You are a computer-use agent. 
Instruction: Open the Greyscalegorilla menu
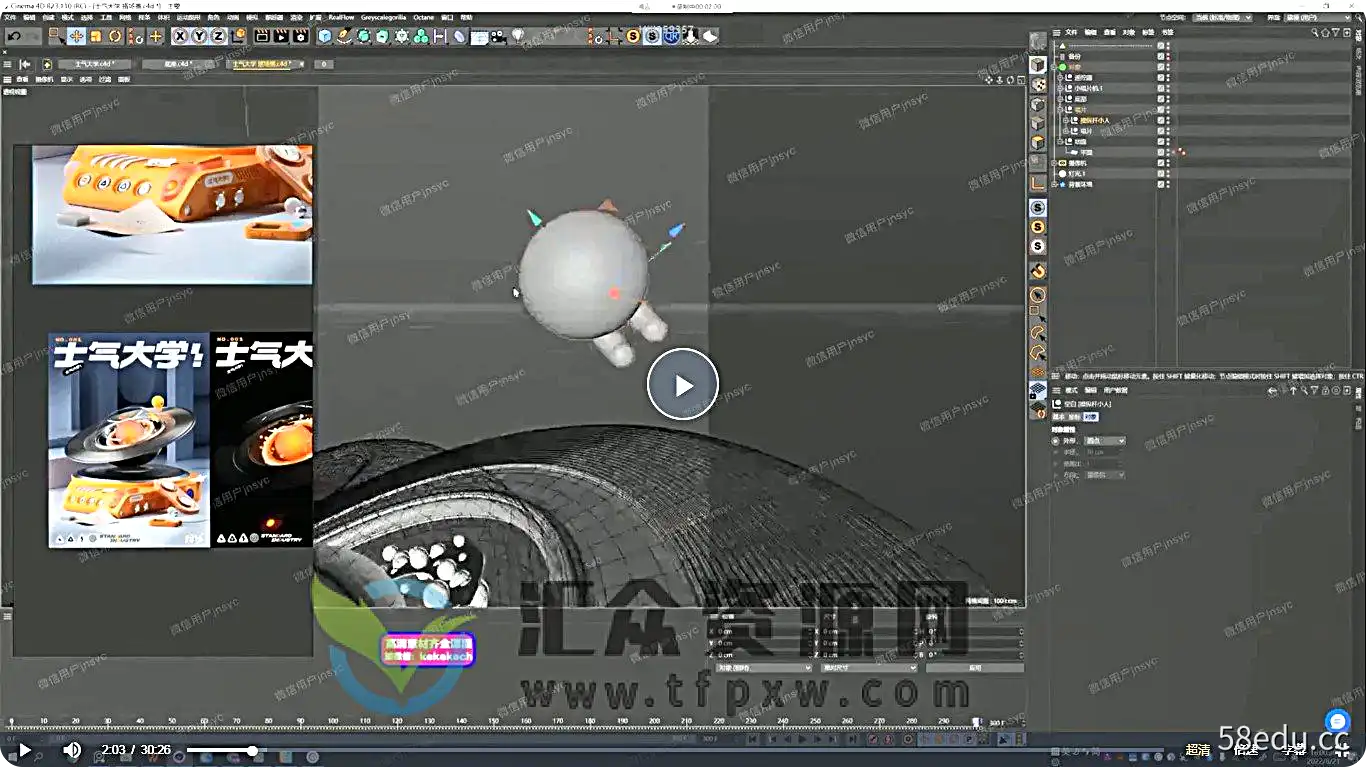pos(384,17)
